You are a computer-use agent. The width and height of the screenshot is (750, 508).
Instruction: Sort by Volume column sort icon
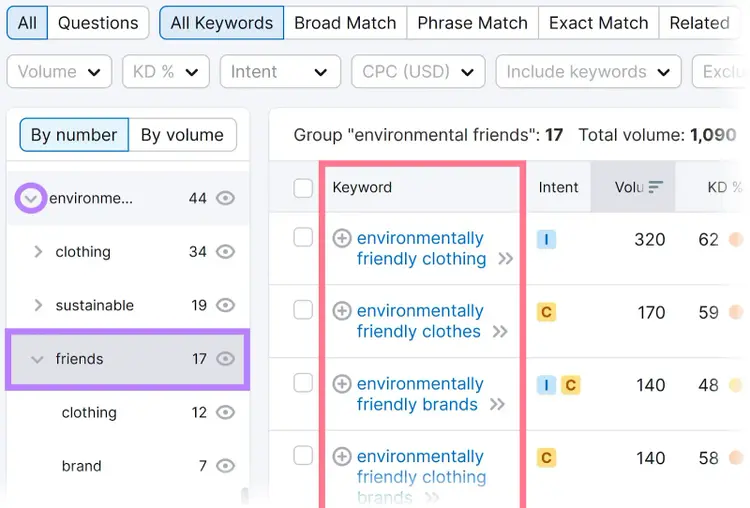coord(655,187)
